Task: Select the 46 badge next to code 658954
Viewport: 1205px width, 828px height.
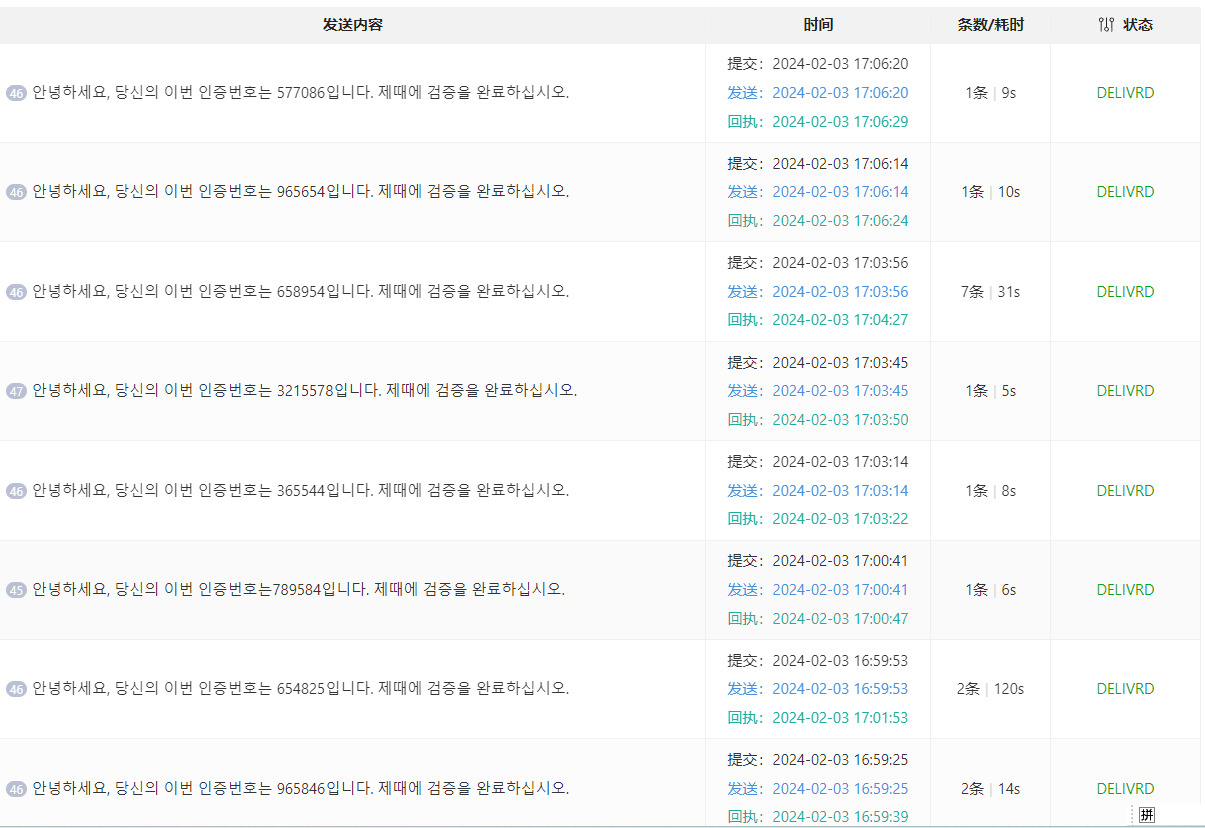Action: 16,292
